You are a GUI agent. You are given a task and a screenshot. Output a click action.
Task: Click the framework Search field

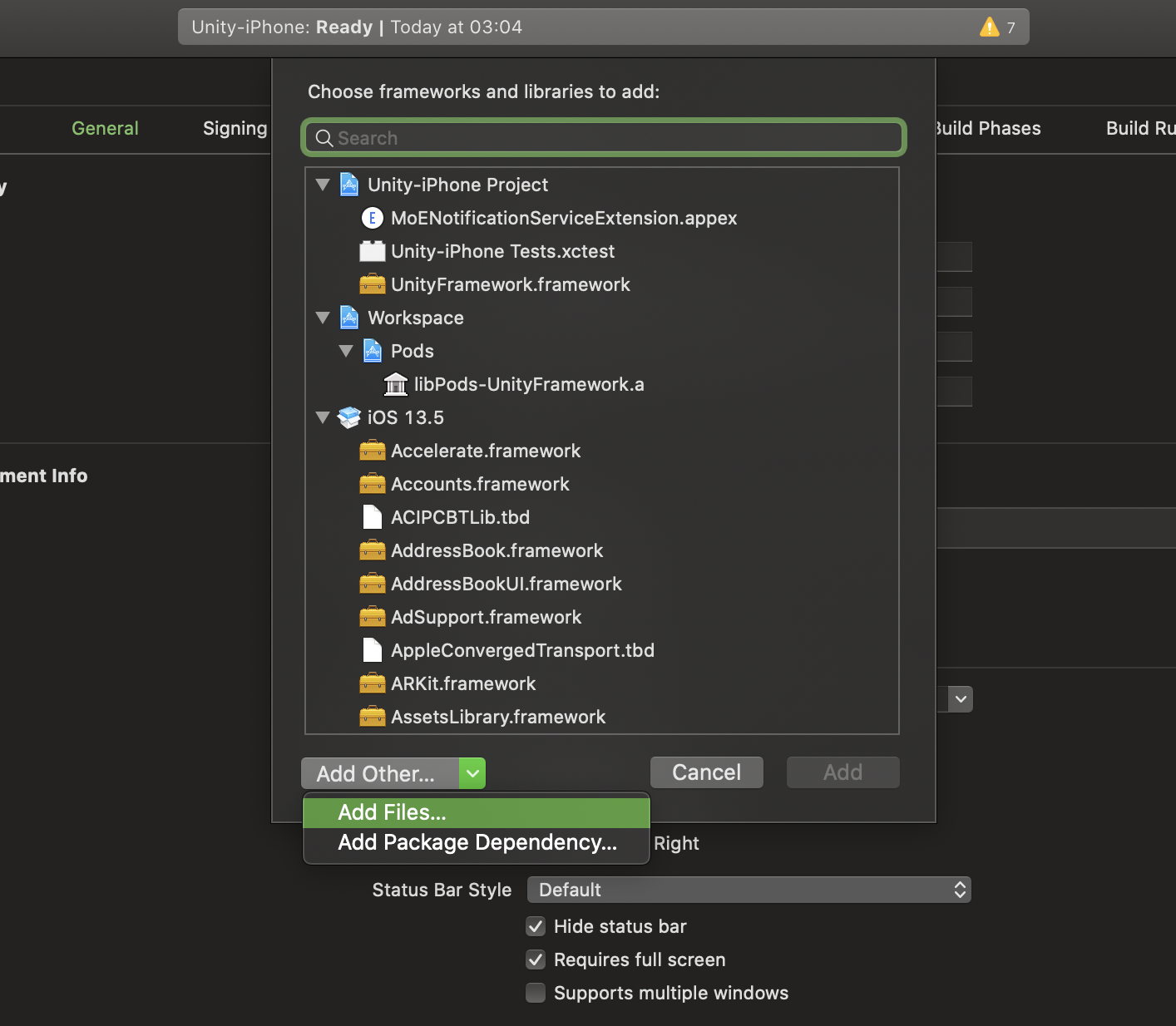pyautogui.click(x=604, y=138)
